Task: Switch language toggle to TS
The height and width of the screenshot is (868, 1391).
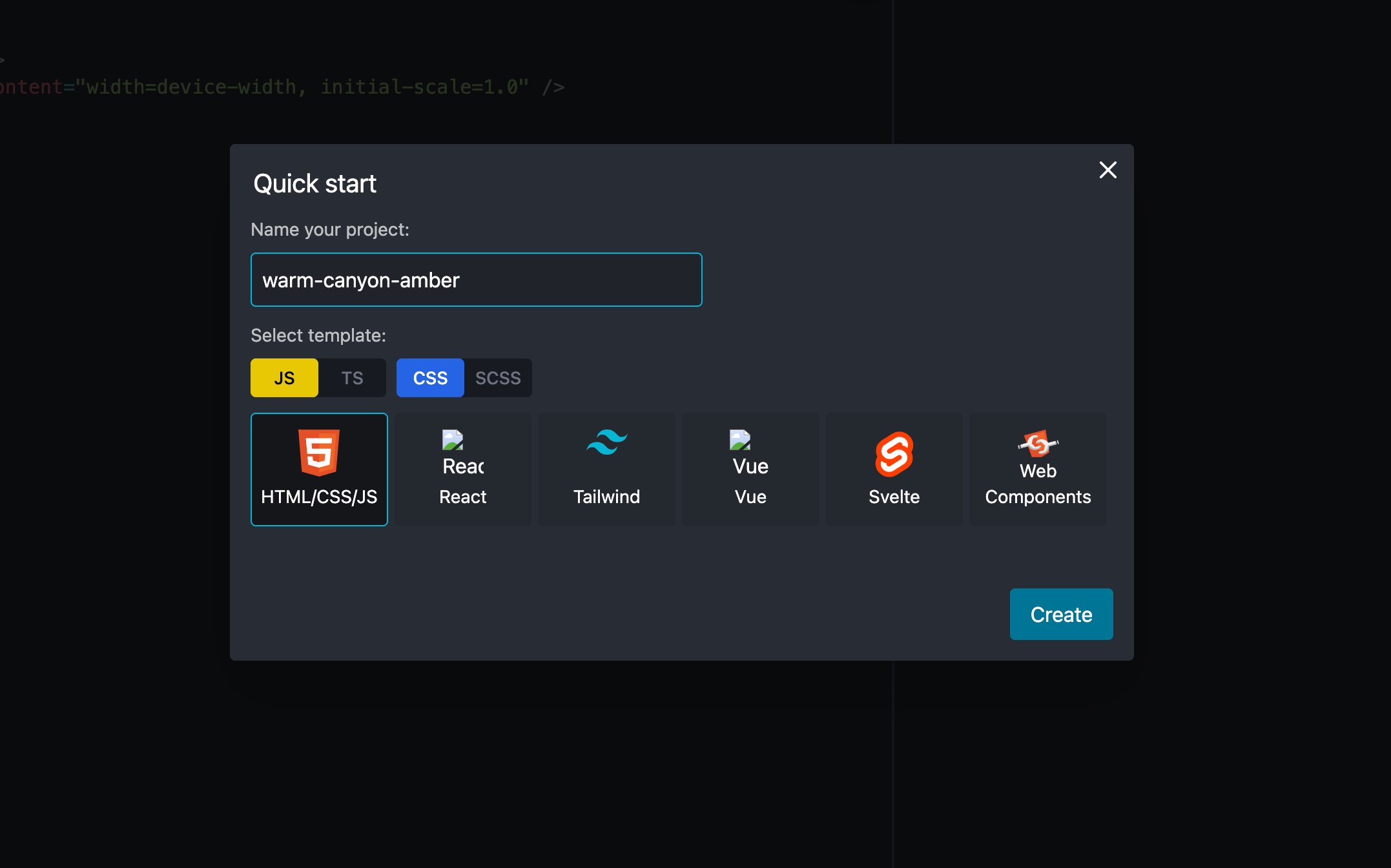Action: (x=353, y=378)
